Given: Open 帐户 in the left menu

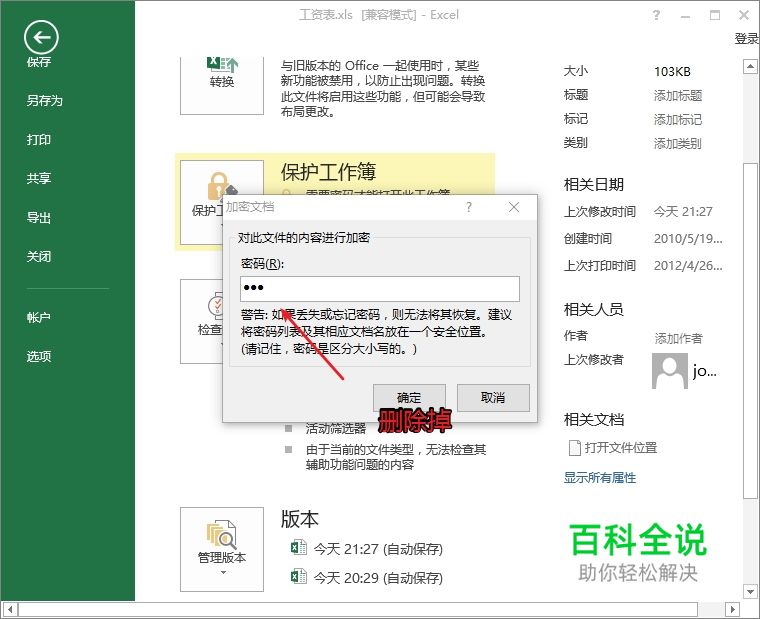Looking at the screenshot, I should (39, 317).
